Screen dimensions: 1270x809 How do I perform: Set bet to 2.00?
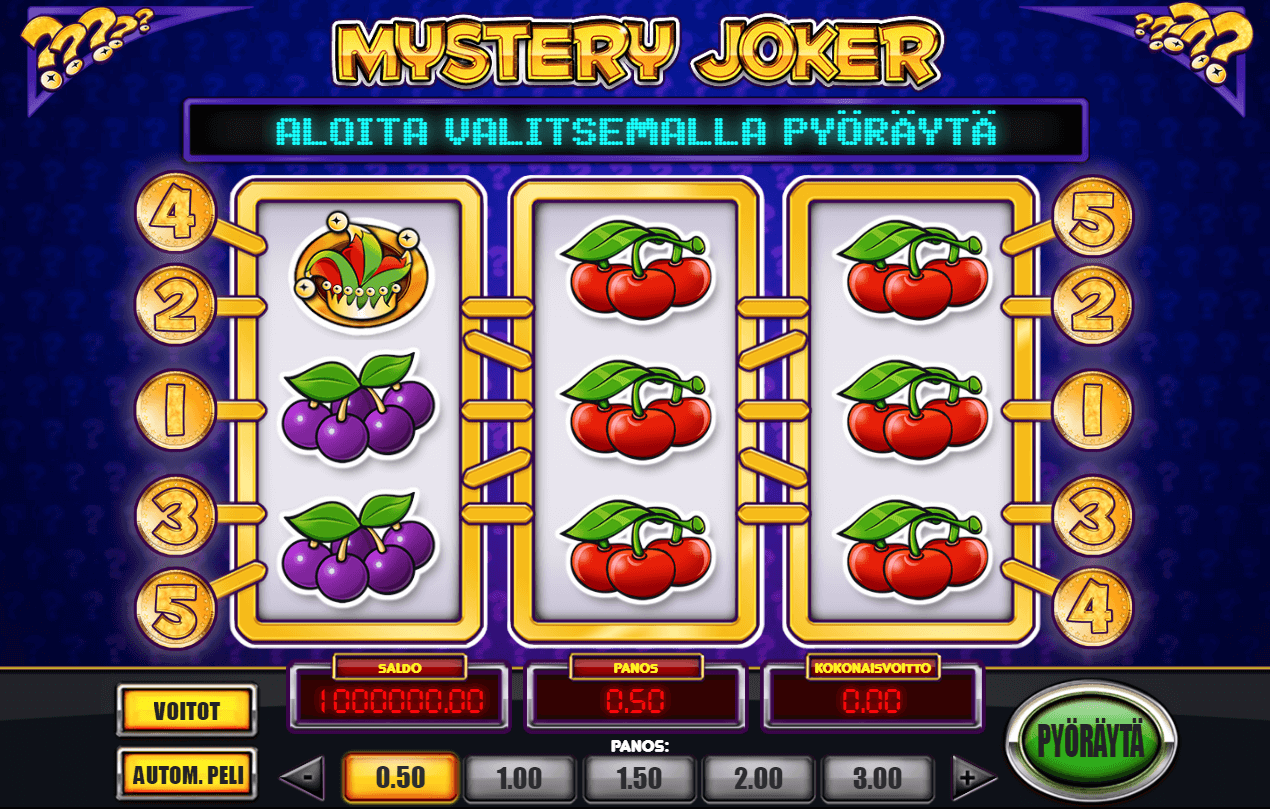point(757,777)
